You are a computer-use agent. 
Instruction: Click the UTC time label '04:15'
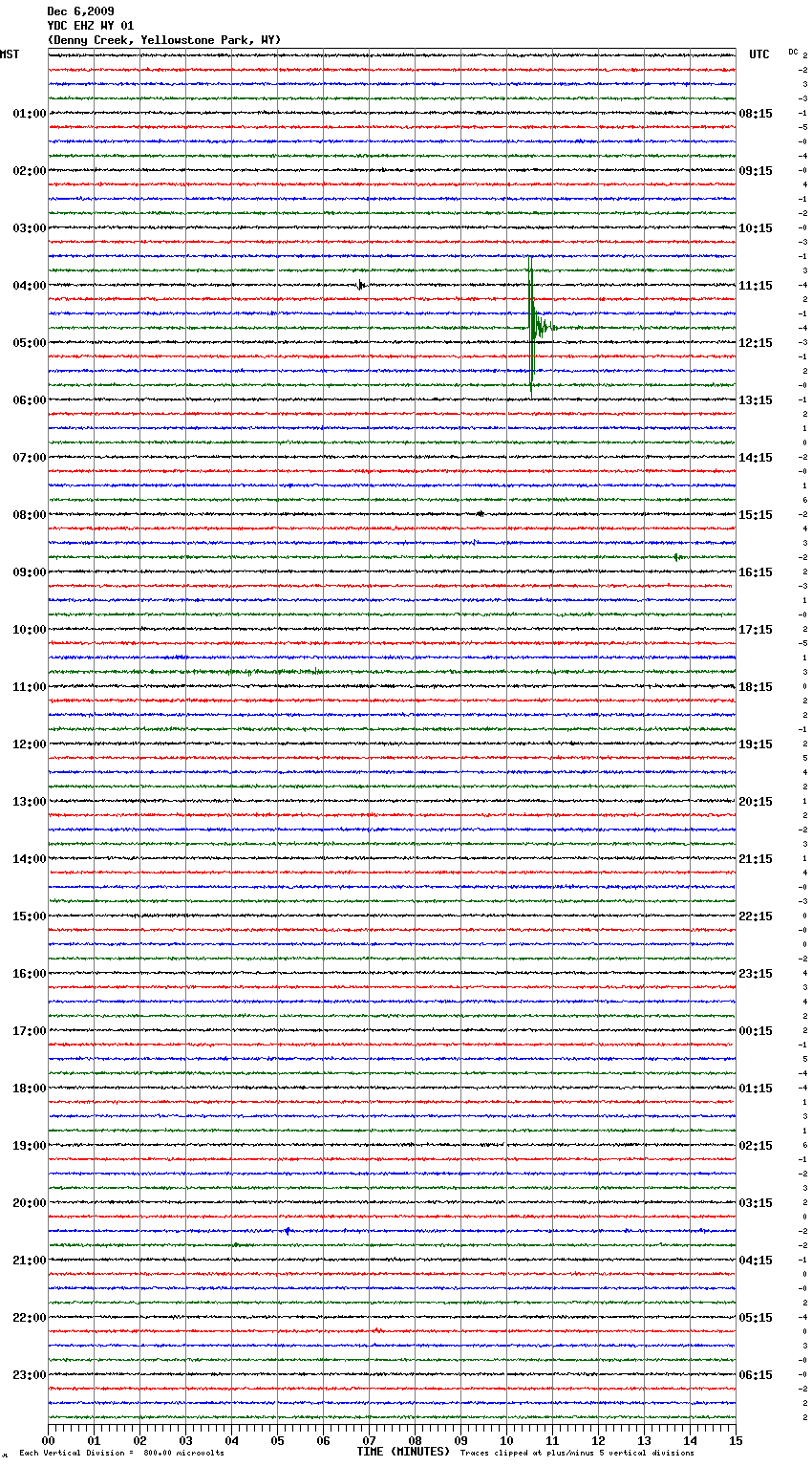[756, 1261]
